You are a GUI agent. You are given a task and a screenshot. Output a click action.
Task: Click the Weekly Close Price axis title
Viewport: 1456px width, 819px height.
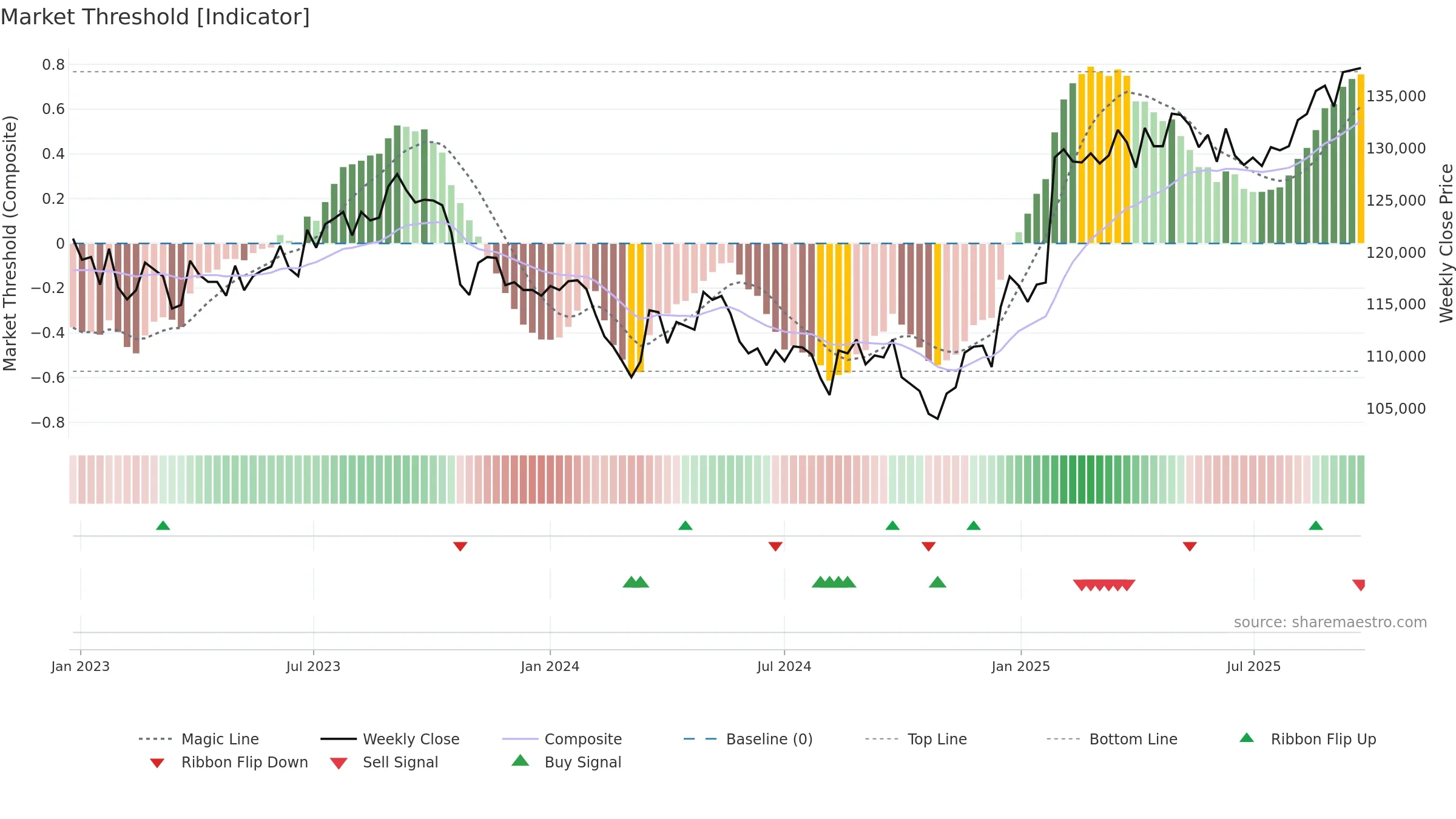point(1446,243)
